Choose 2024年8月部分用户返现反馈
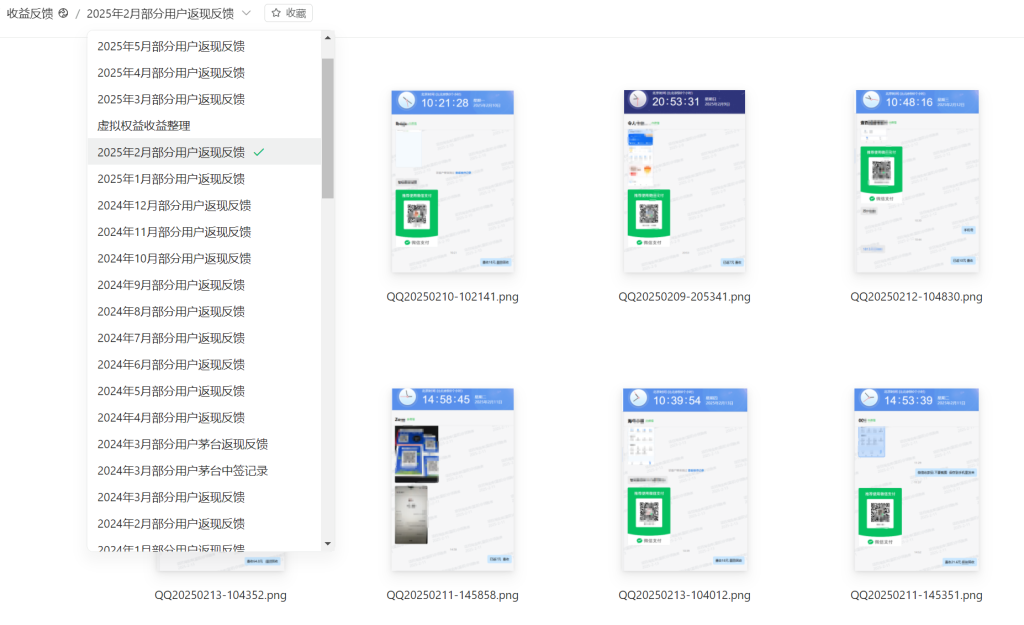Viewport: 1024px width, 625px height. point(204,312)
